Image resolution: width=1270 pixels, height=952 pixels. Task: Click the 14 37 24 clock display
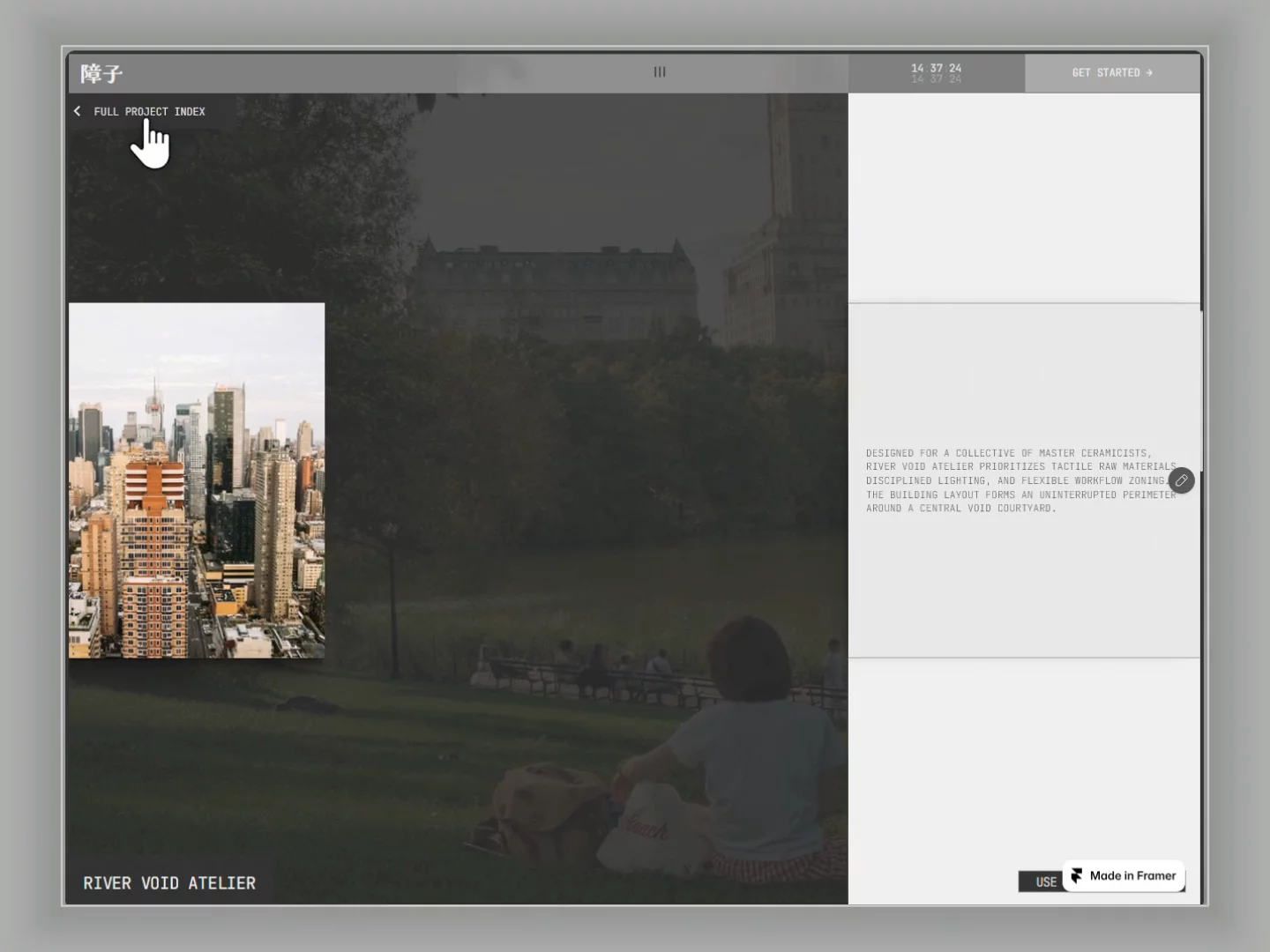pyautogui.click(x=936, y=72)
